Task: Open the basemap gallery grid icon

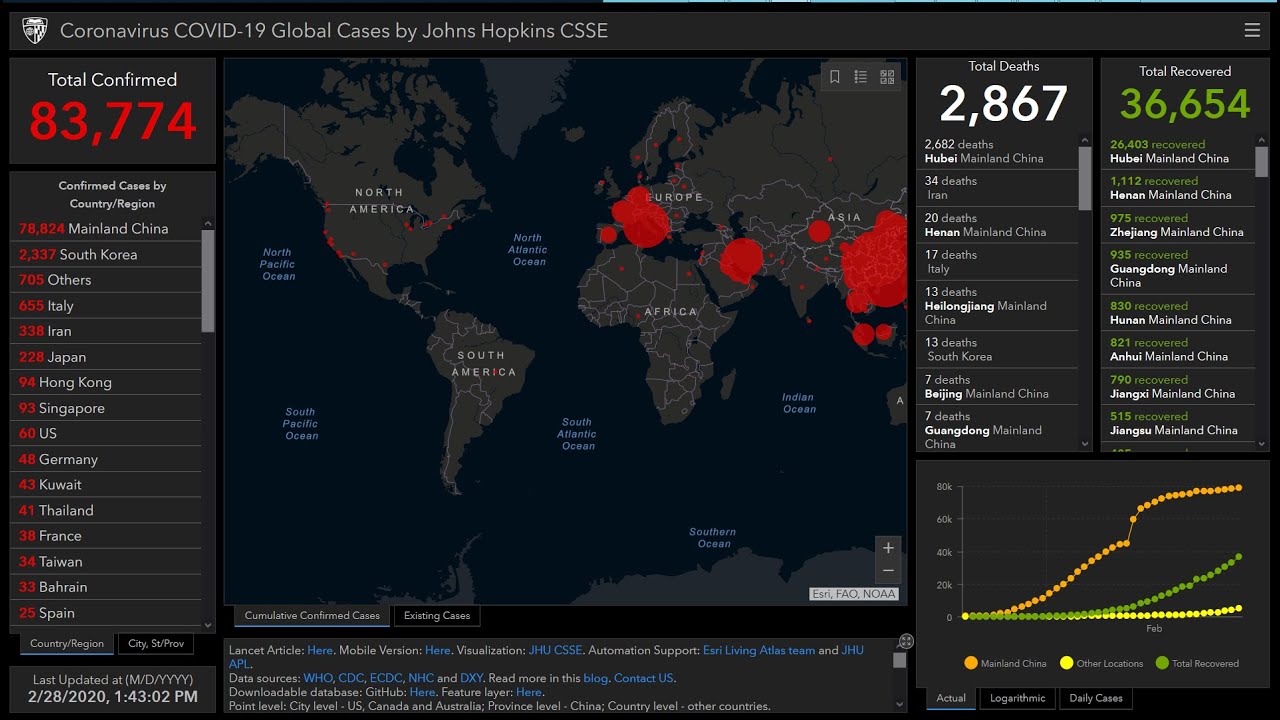Action: 887,77
